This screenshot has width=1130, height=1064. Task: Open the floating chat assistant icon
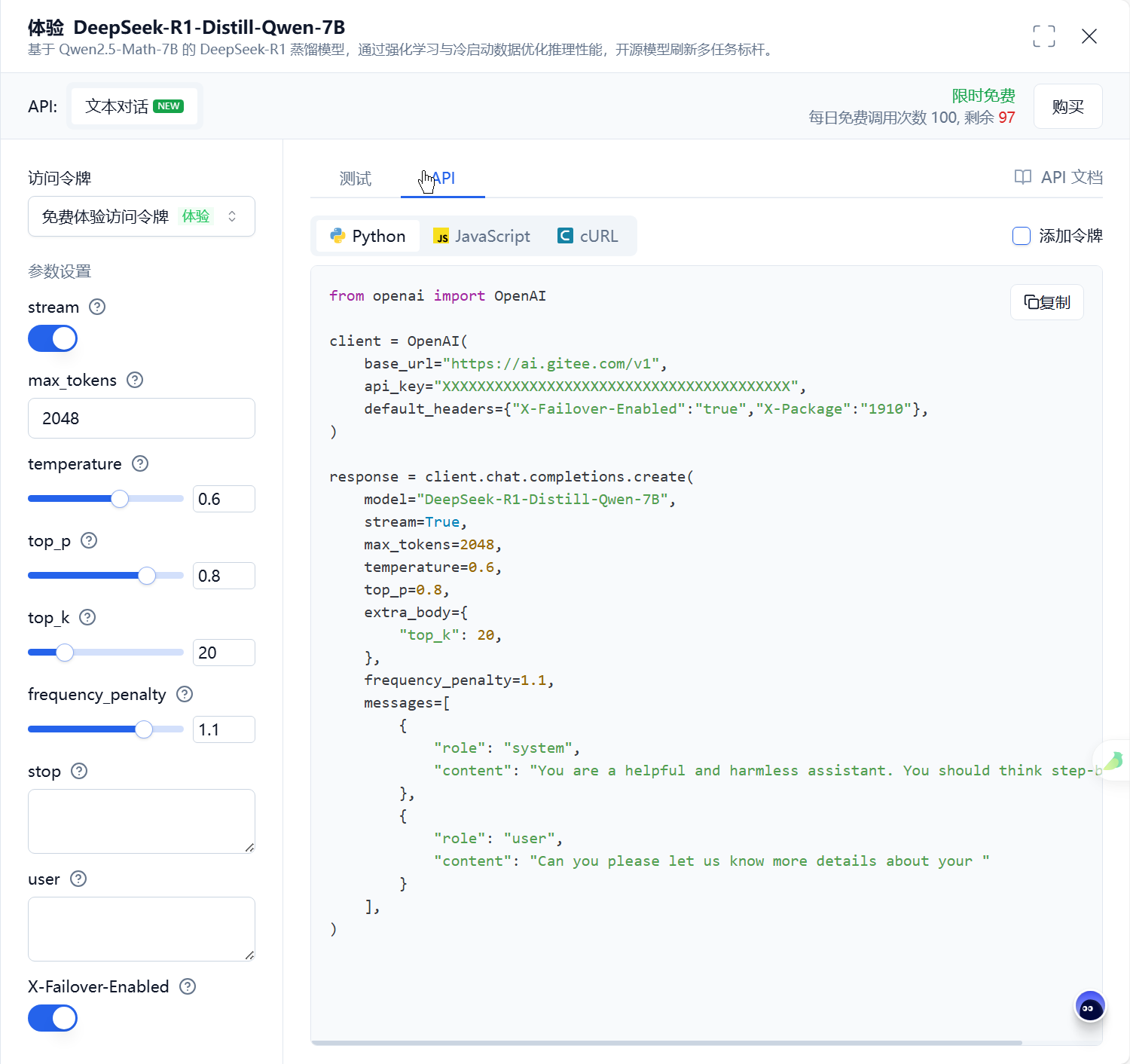1090,1007
